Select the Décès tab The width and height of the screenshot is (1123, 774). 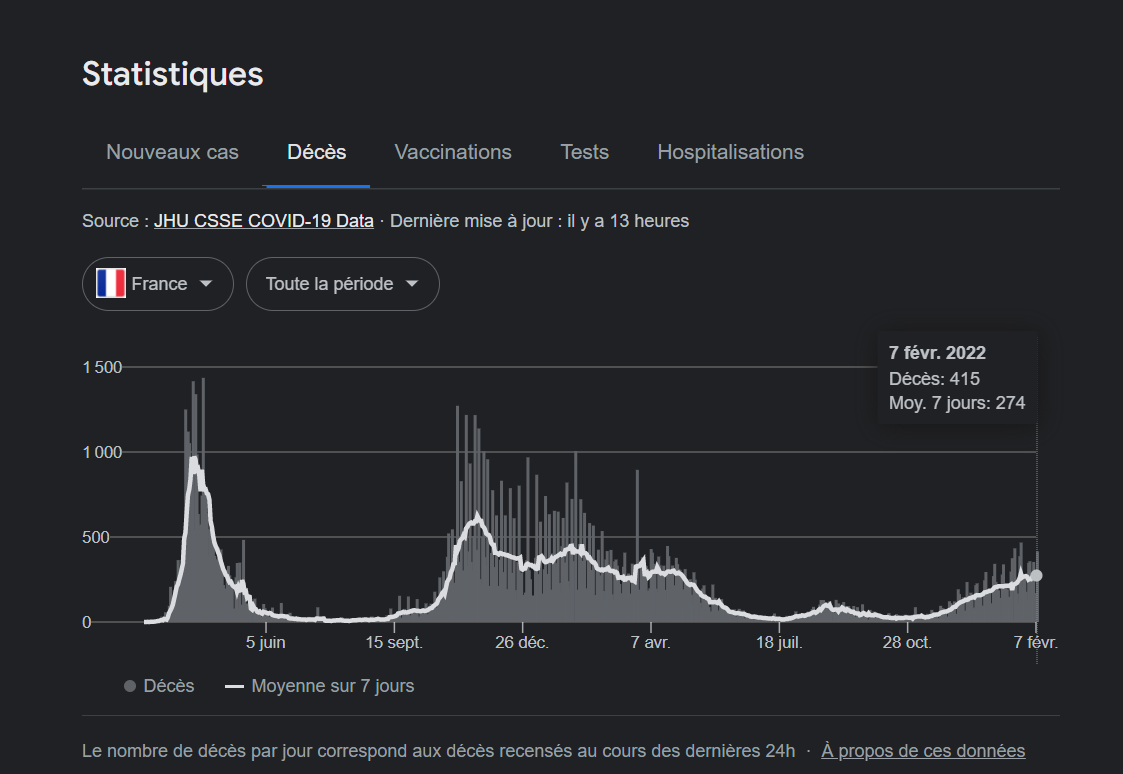click(x=317, y=152)
